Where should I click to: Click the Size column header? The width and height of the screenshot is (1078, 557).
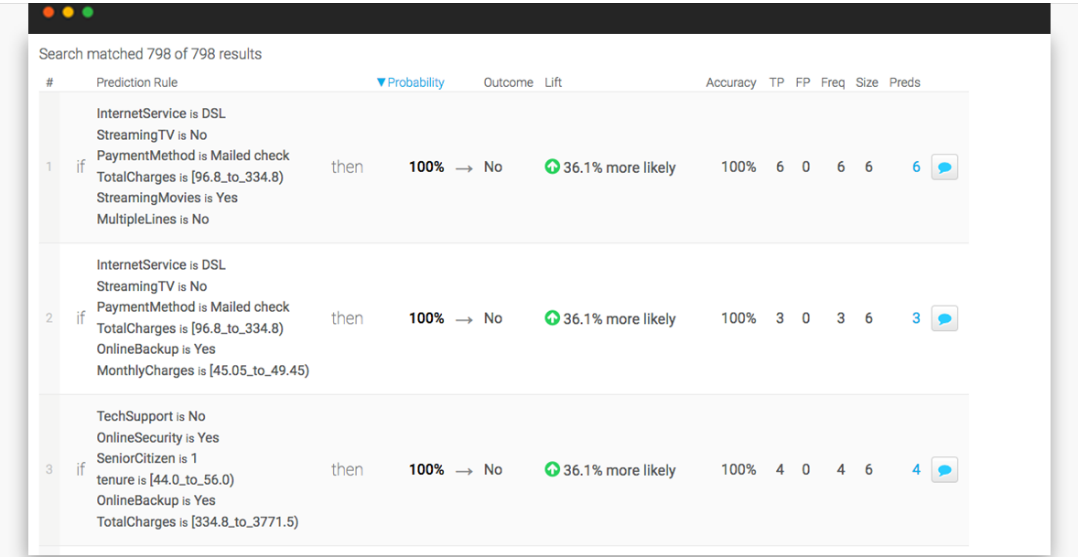click(867, 83)
